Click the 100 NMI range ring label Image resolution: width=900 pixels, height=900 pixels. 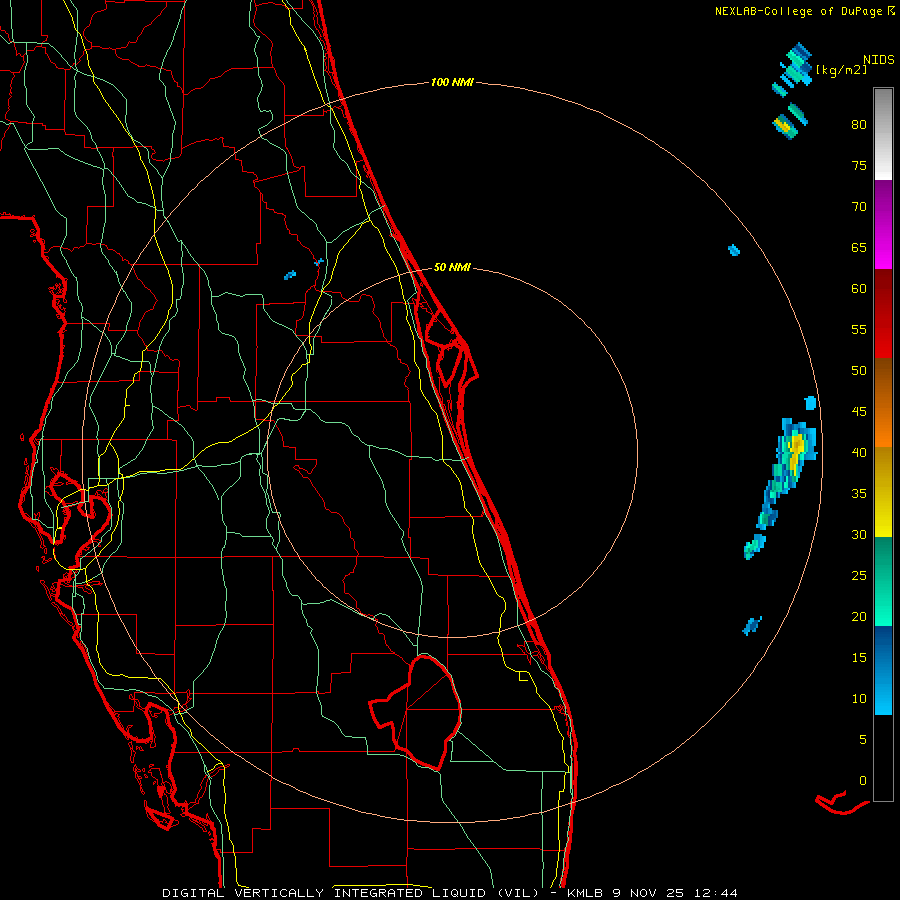452,83
